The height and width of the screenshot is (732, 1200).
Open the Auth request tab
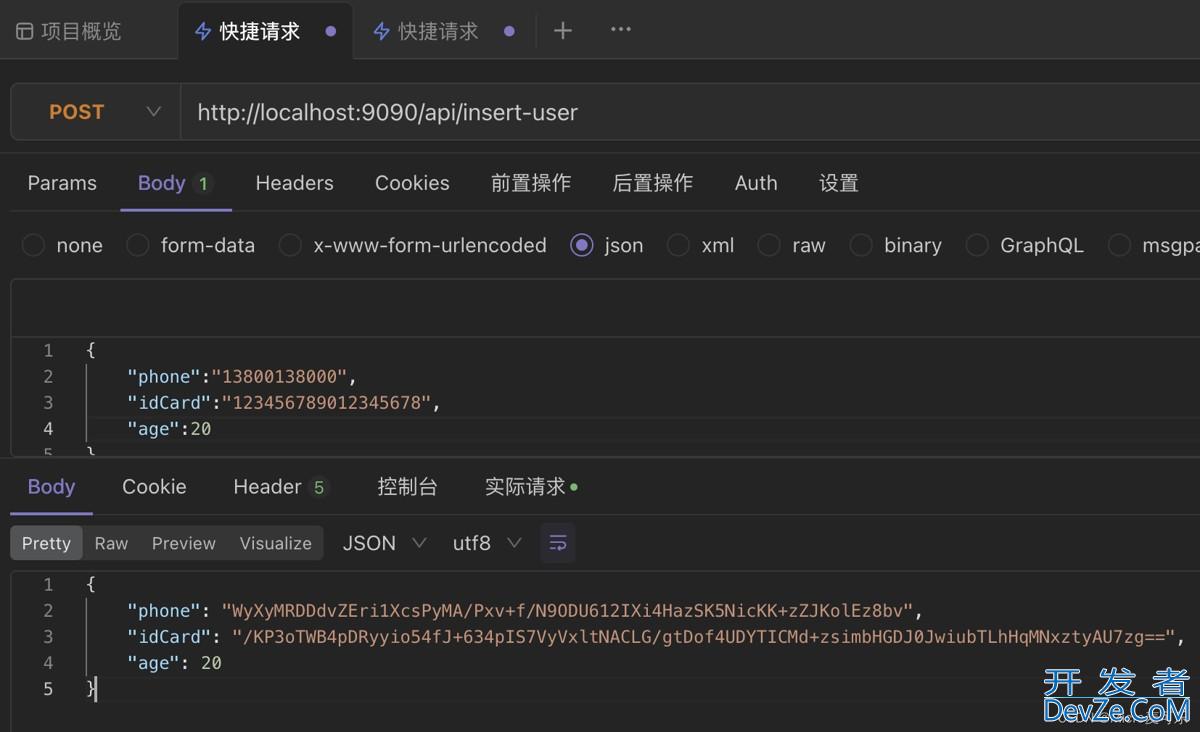point(755,183)
